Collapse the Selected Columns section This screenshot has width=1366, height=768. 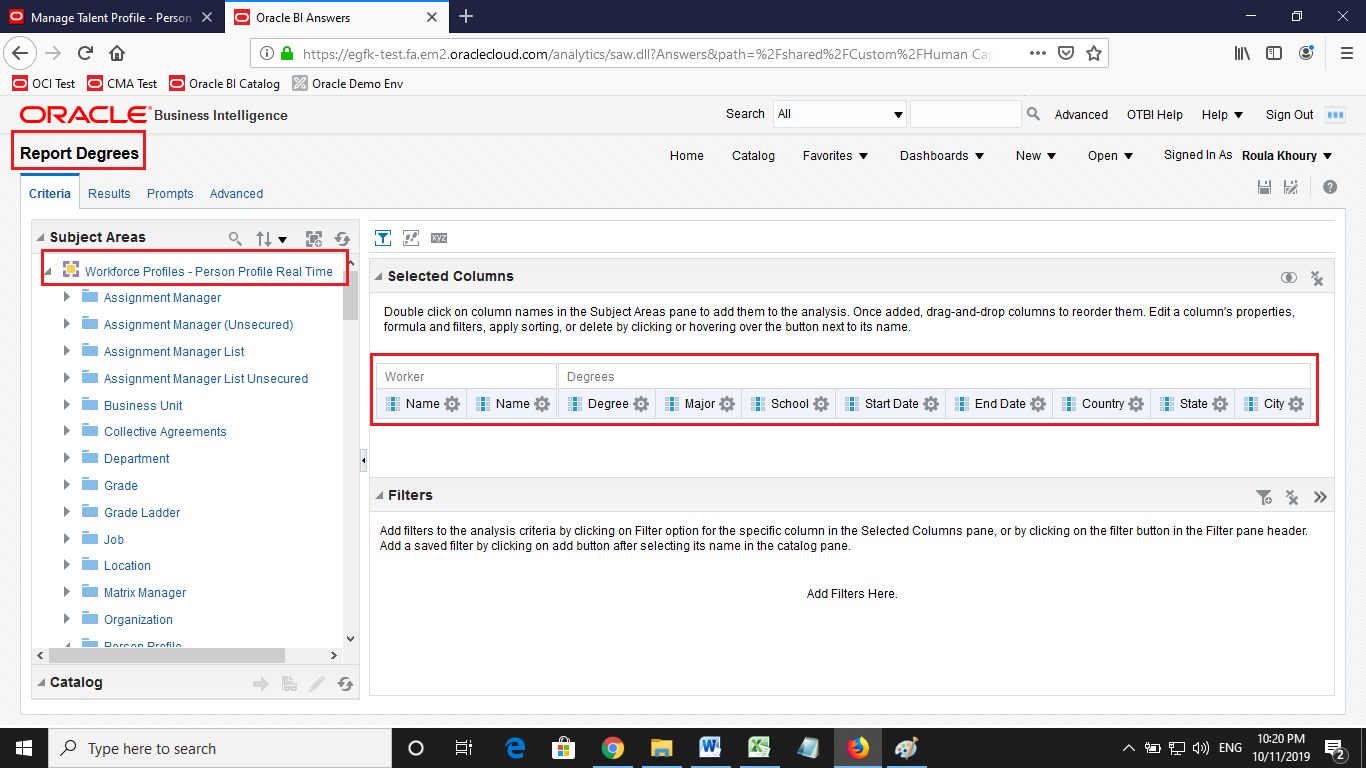(x=378, y=276)
